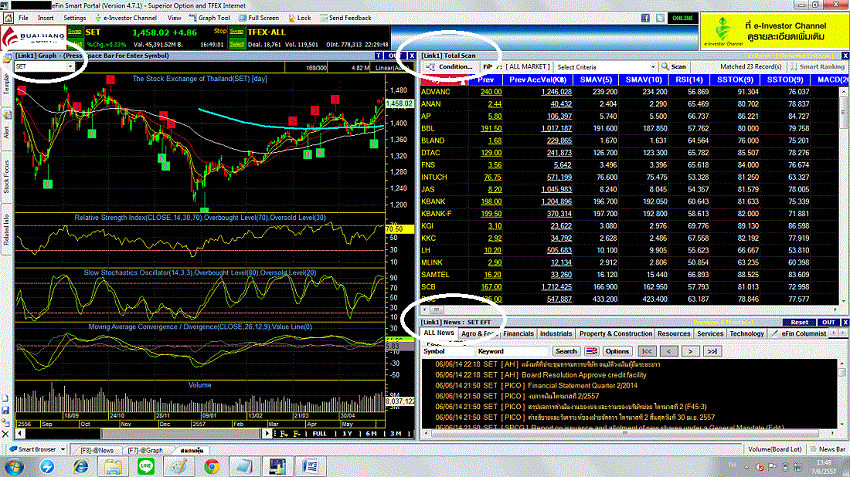Viewport: 850px width, 477px height.
Task: Click the Smart Ranking button
Action: [817, 67]
